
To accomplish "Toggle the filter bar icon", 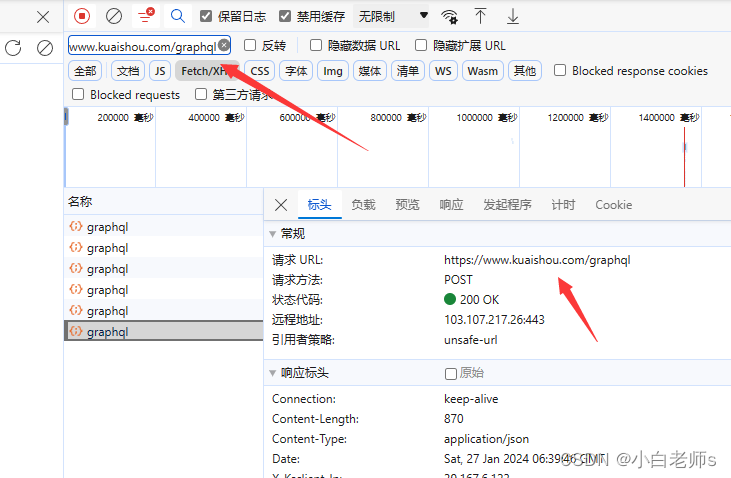I will [146, 16].
